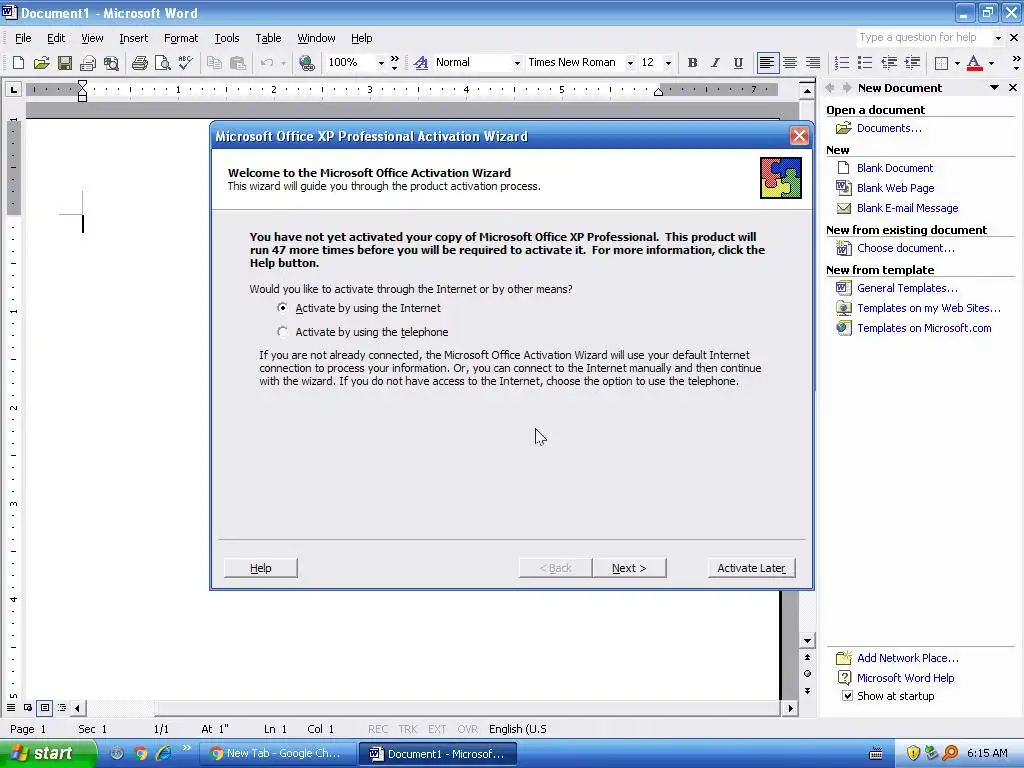The width and height of the screenshot is (1024, 768).
Task: Click the Save floppy disk icon
Action: pos(65,63)
